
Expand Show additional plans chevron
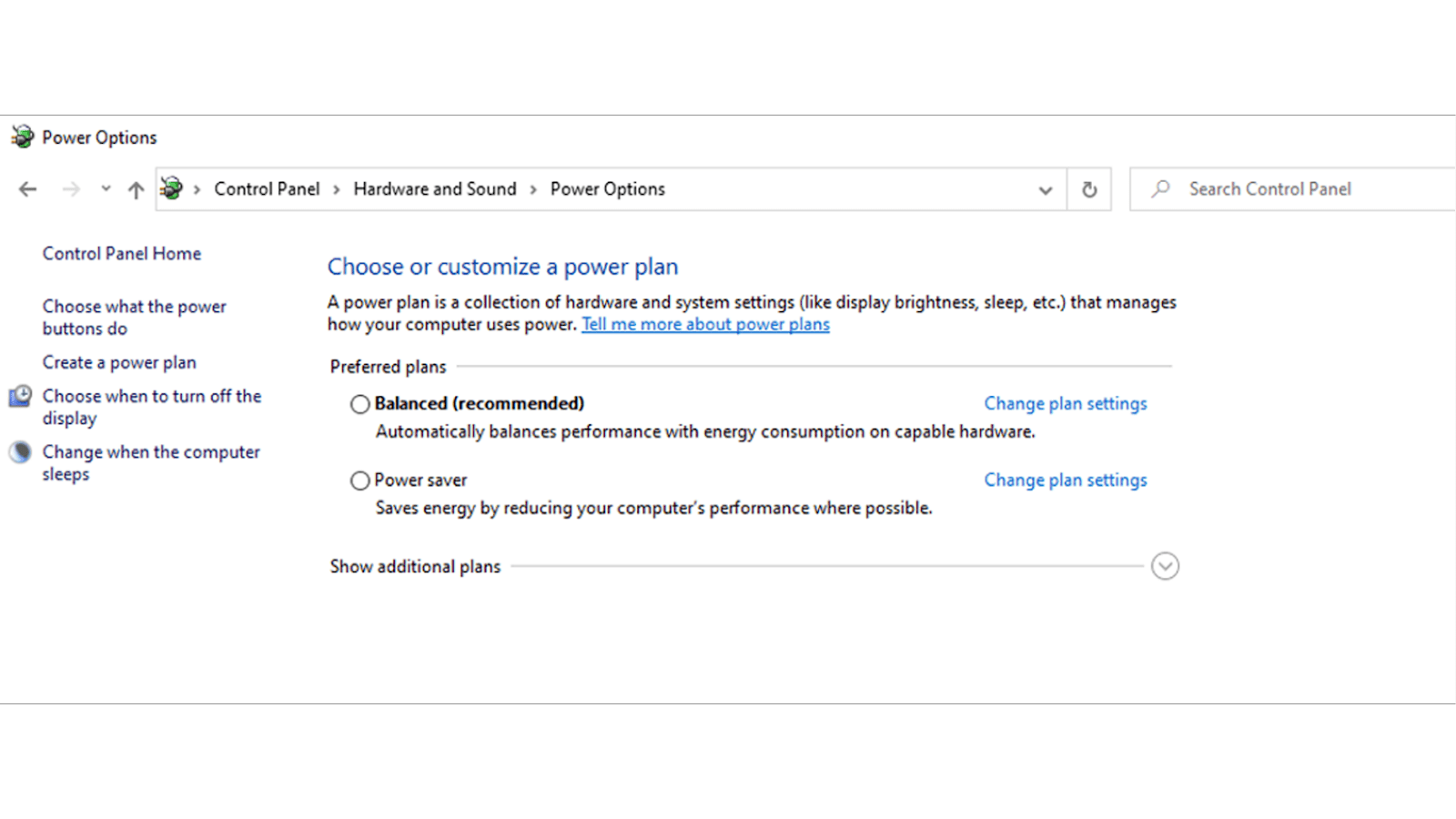tap(1165, 566)
